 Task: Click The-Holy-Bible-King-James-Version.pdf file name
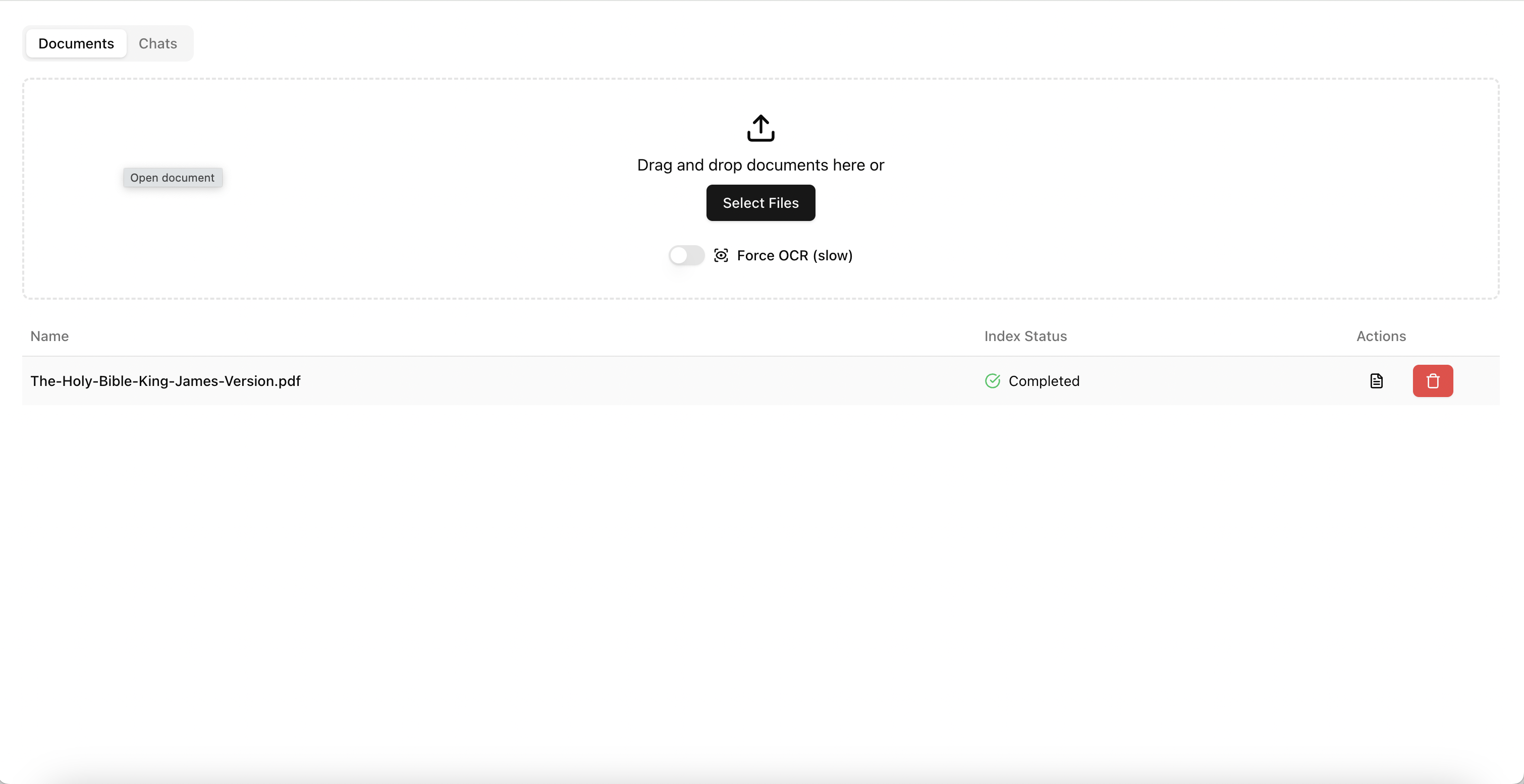point(165,381)
